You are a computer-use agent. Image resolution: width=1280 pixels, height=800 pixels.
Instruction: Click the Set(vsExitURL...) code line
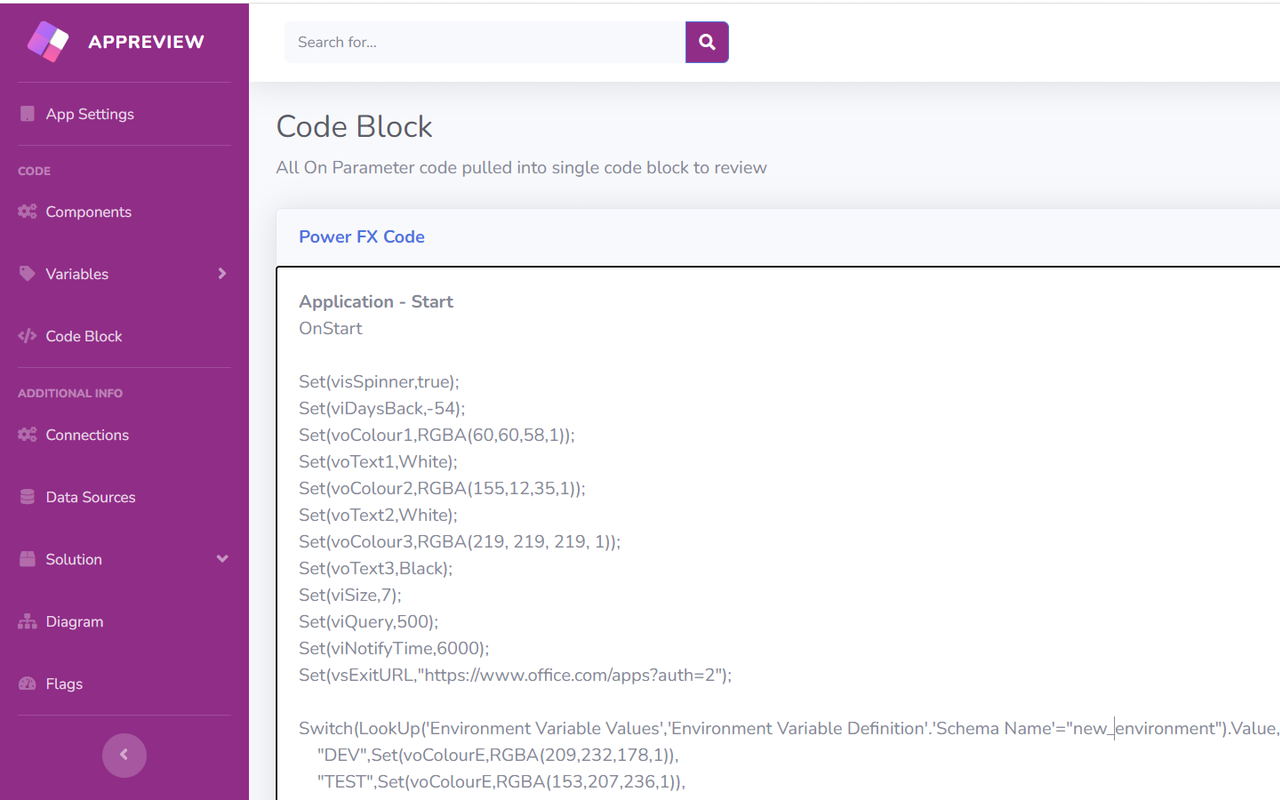click(515, 675)
